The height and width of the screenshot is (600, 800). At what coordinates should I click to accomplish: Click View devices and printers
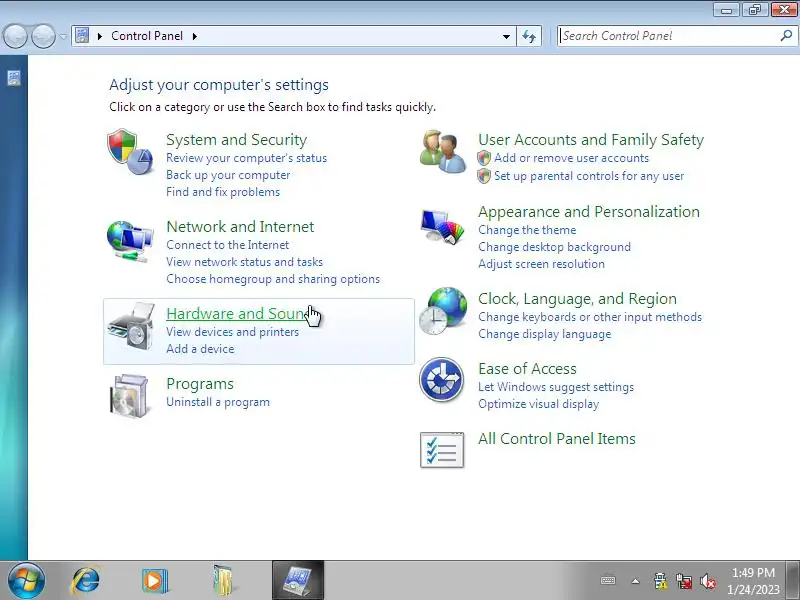click(233, 332)
